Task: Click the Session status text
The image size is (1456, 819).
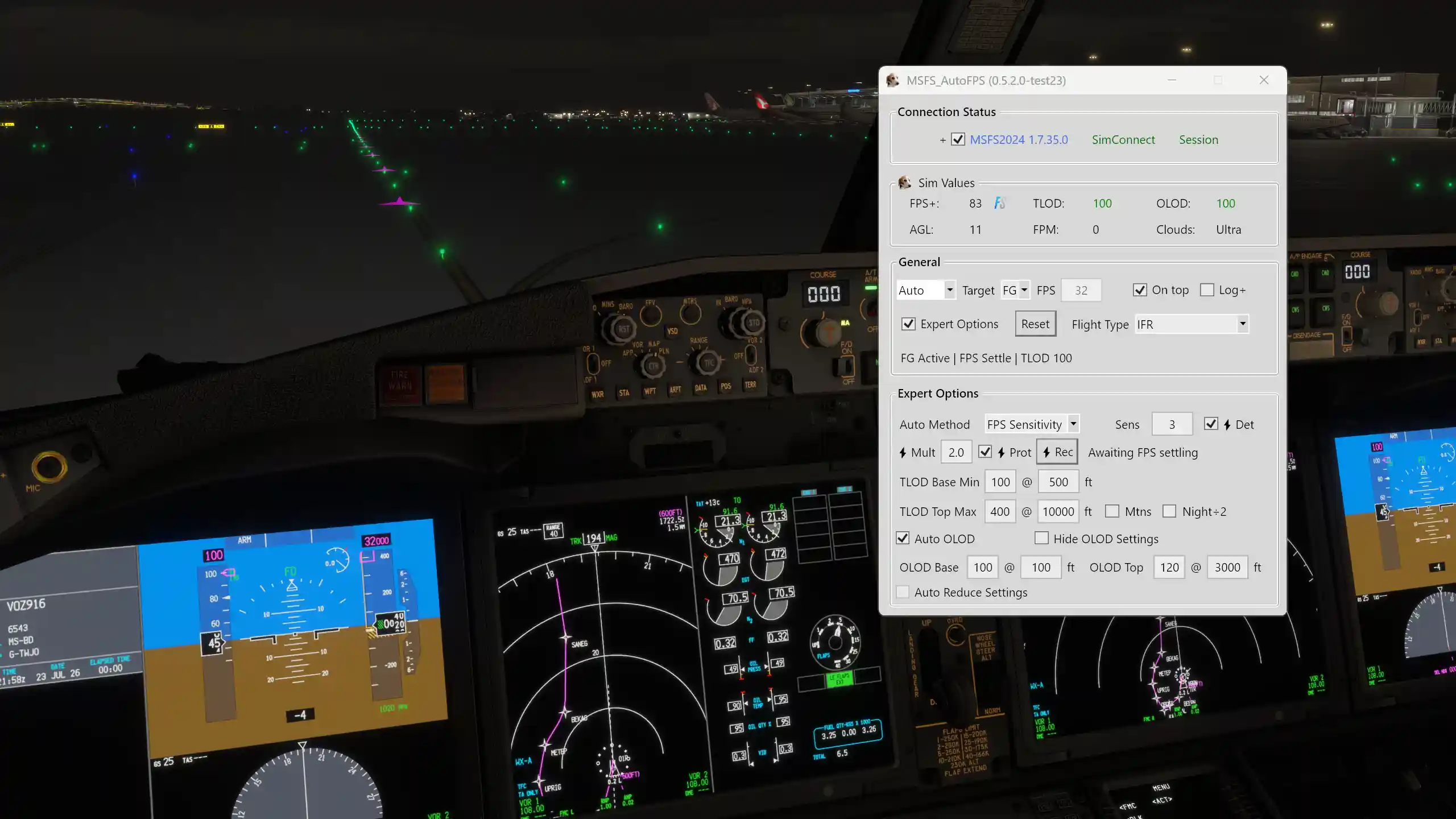Action: 1198,140
